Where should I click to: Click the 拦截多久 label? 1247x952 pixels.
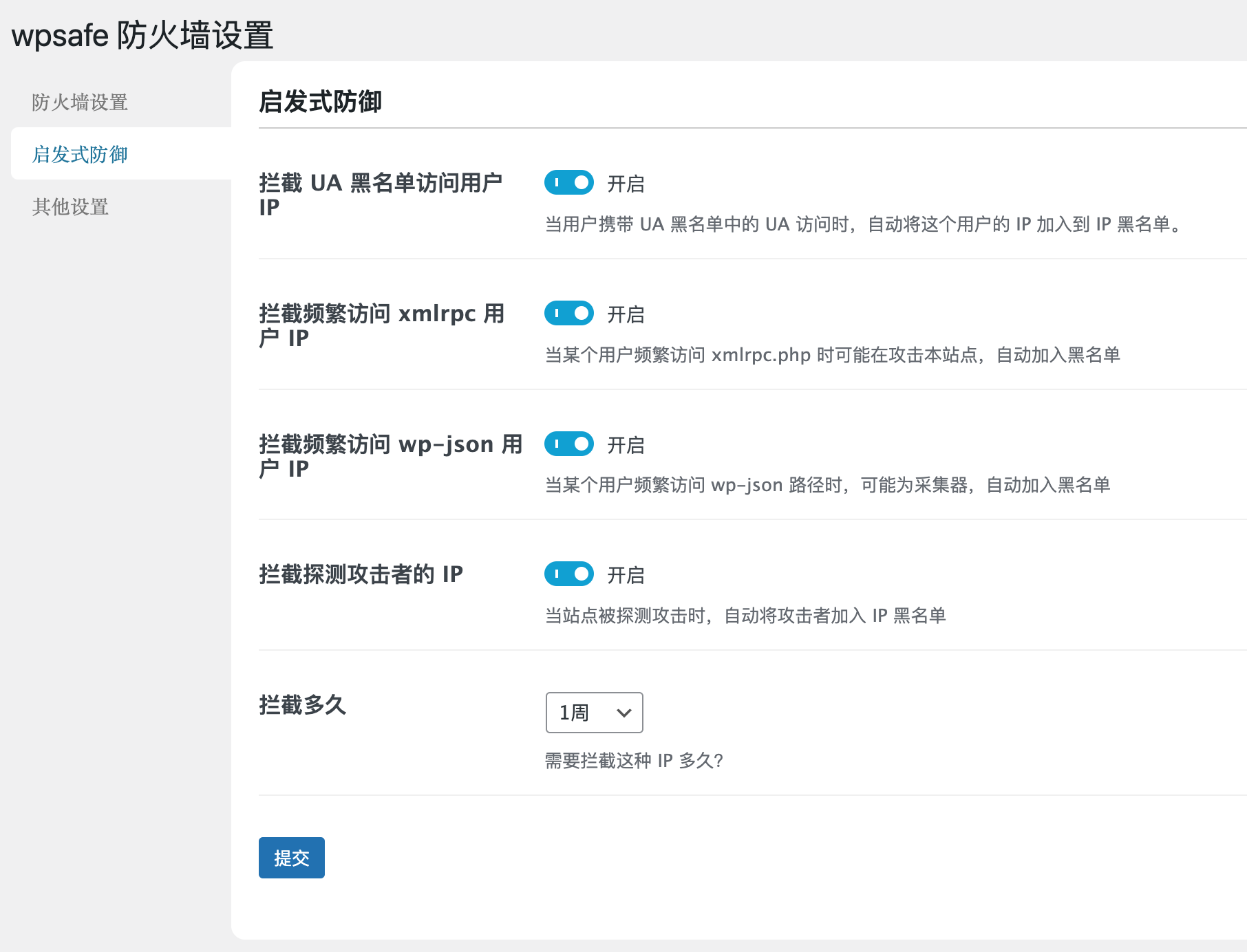click(x=302, y=704)
